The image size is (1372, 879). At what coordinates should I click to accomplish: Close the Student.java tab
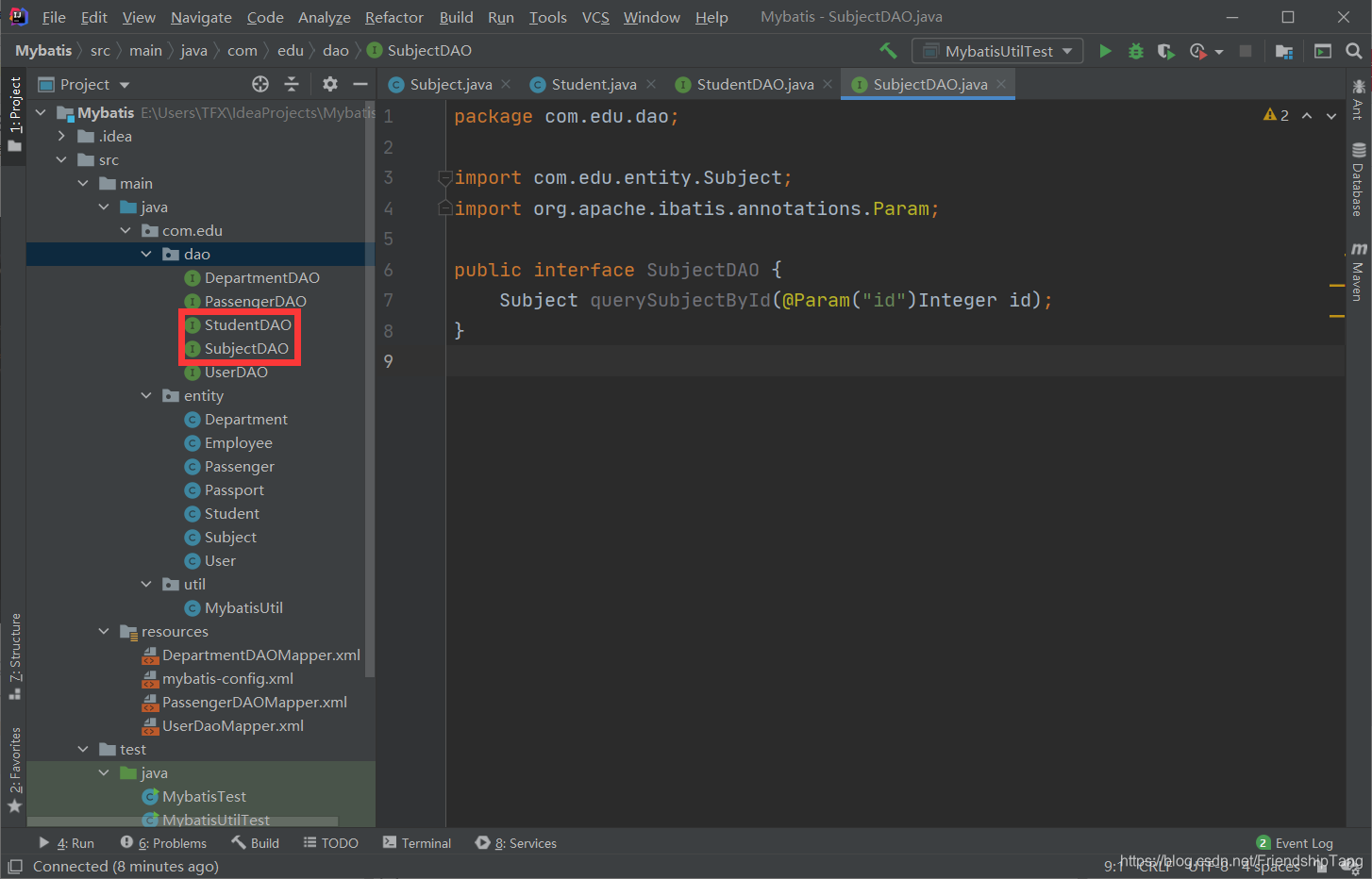pyautogui.click(x=651, y=84)
